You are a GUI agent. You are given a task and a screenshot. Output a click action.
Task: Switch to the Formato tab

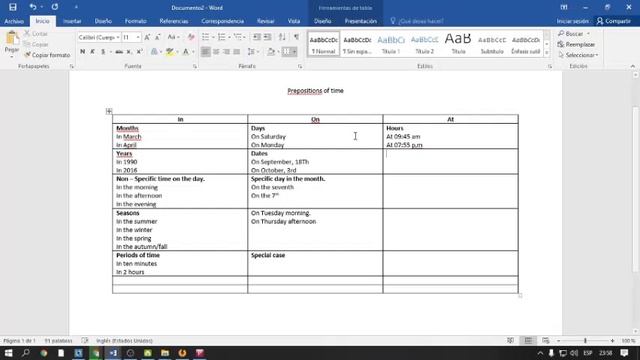point(136,21)
